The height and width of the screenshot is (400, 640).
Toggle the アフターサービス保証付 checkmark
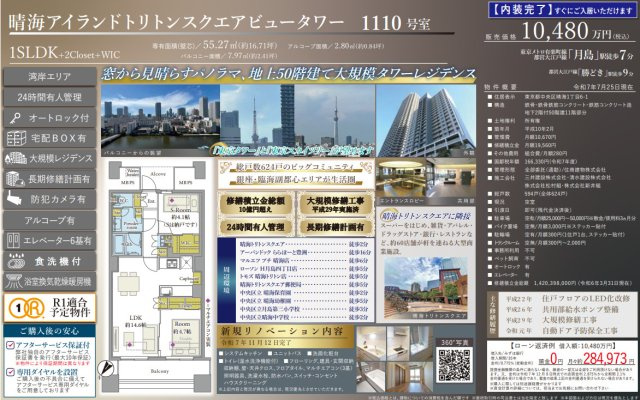click(10, 345)
